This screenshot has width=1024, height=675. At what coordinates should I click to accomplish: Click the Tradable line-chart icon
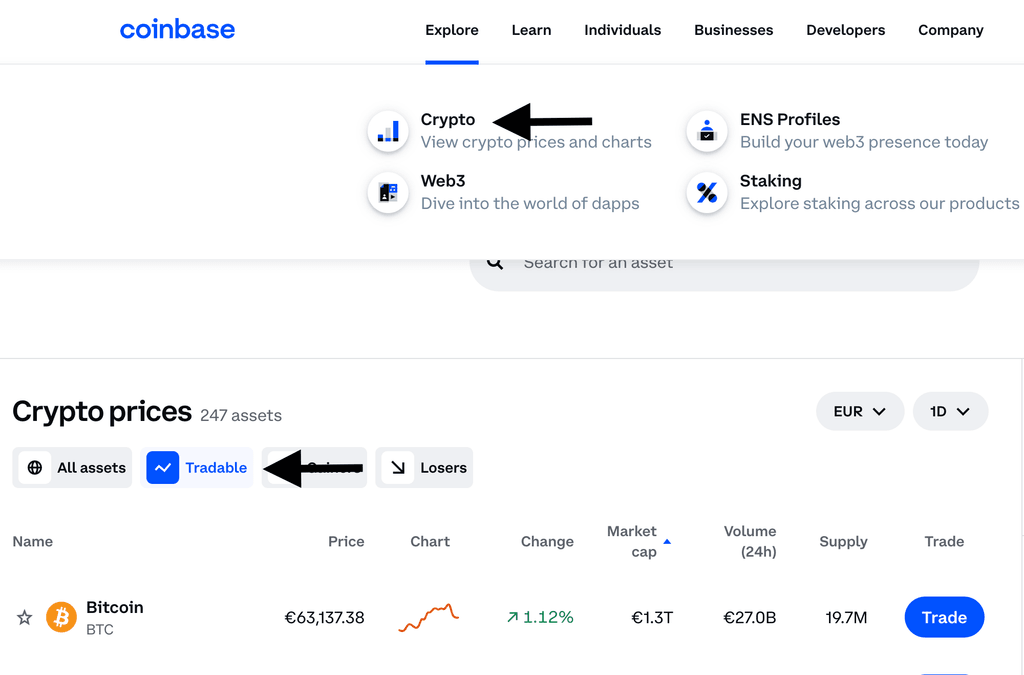click(162, 467)
